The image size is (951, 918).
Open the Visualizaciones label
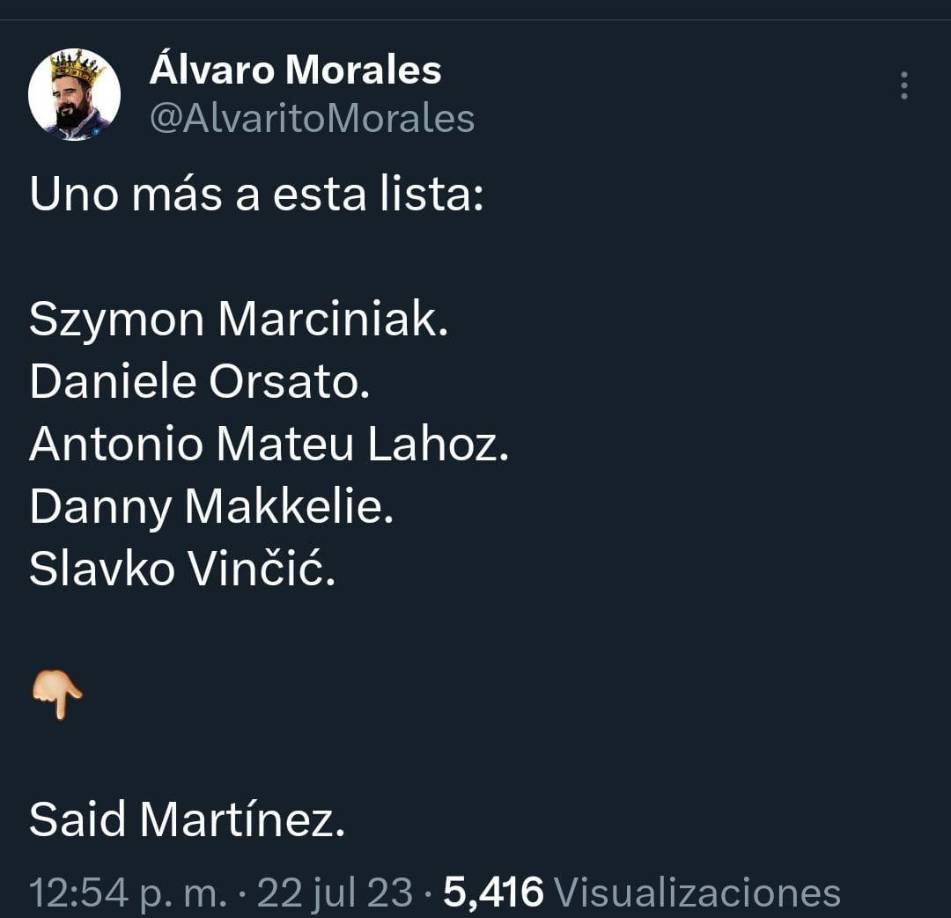(x=696, y=891)
